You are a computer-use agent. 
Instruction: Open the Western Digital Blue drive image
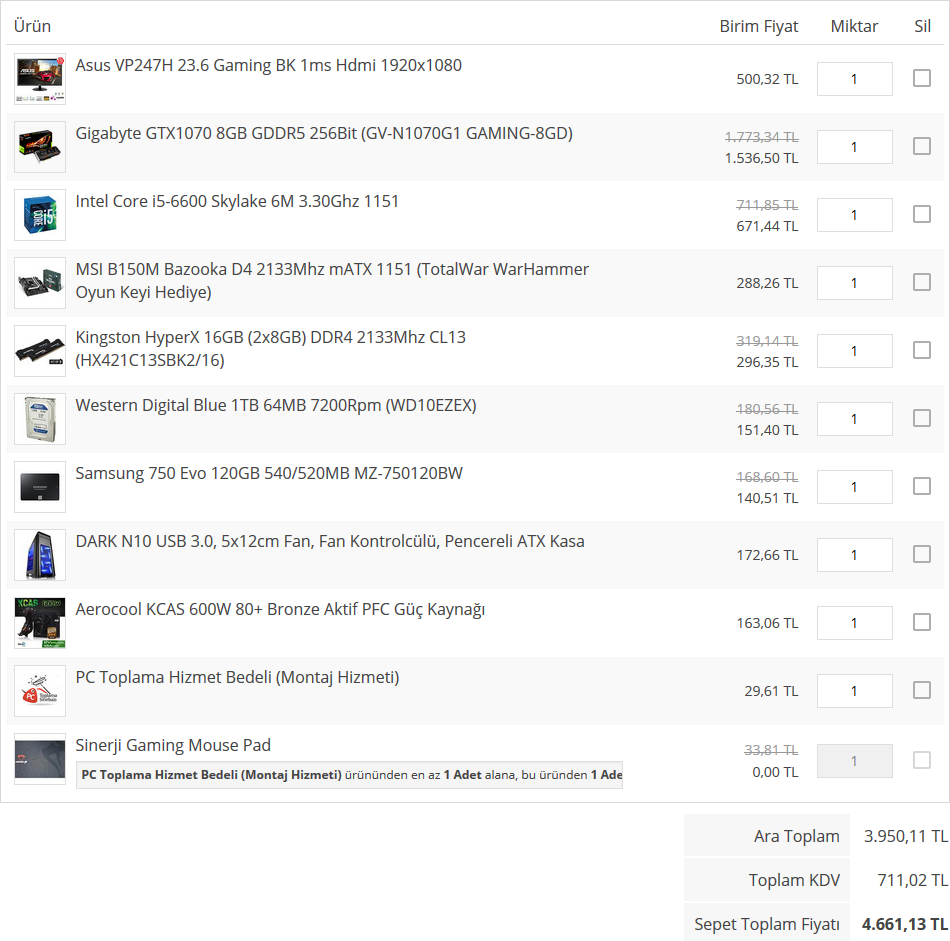point(40,419)
